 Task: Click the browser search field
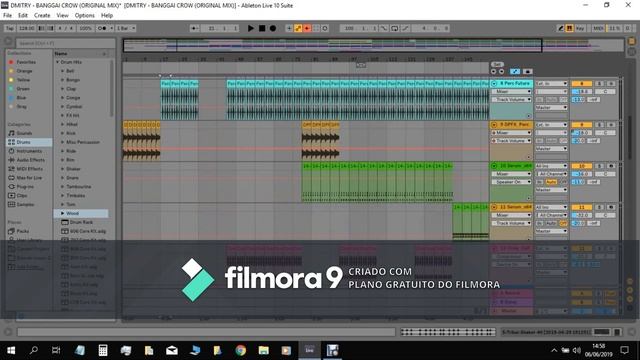coord(65,43)
